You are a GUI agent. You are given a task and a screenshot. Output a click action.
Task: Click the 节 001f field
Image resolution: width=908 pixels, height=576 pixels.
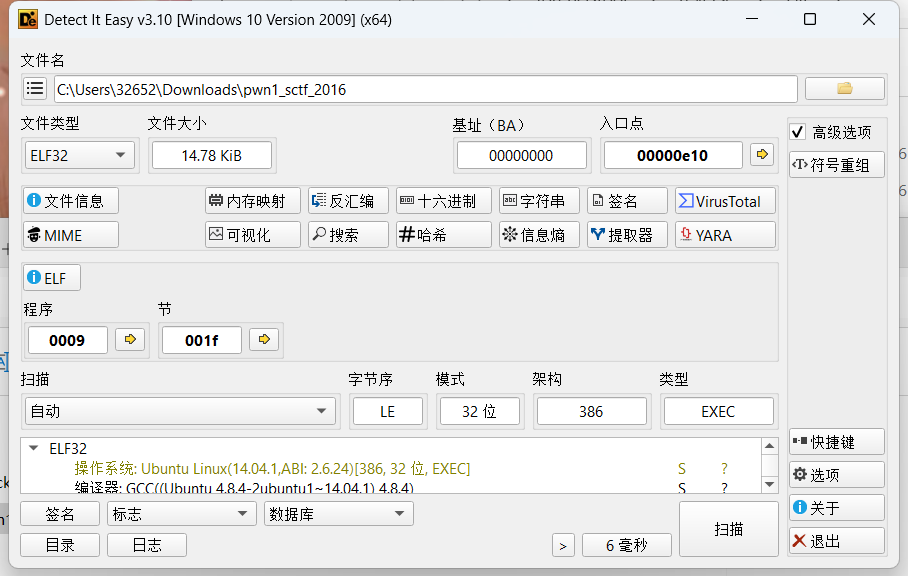tap(202, 340)
